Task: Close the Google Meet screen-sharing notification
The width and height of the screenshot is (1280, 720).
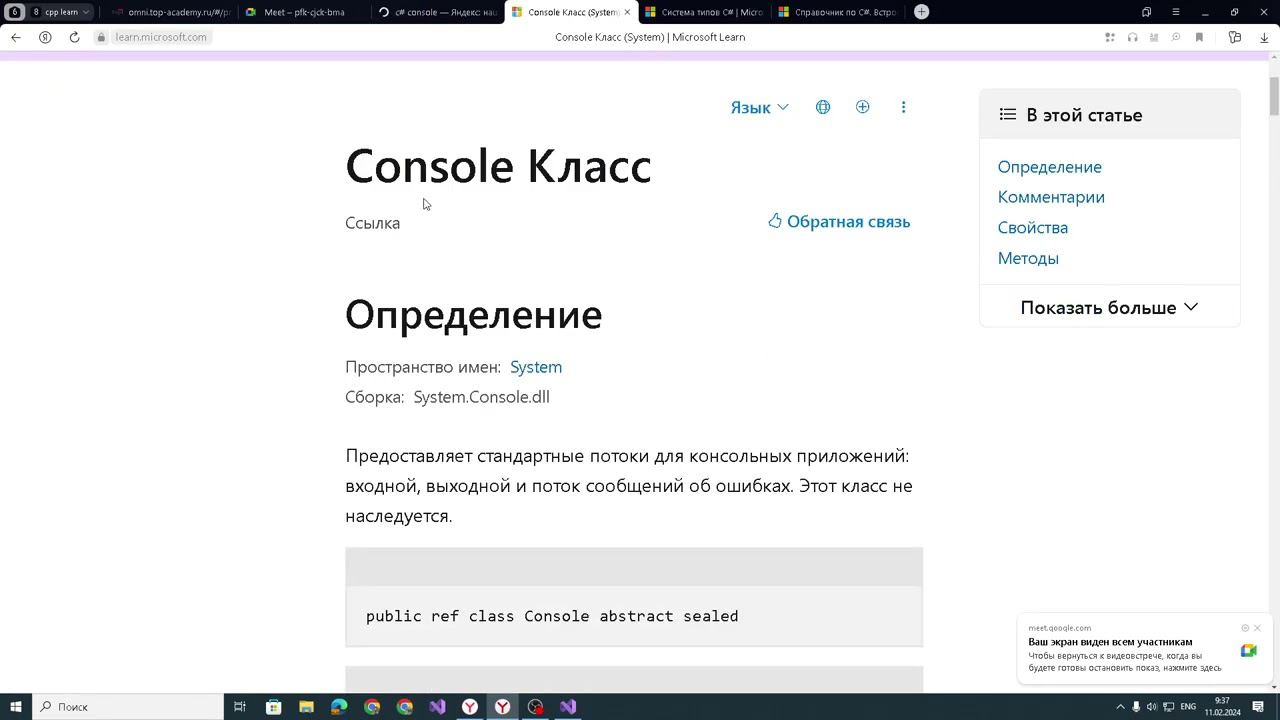Action: click(x=1258, y=628)
